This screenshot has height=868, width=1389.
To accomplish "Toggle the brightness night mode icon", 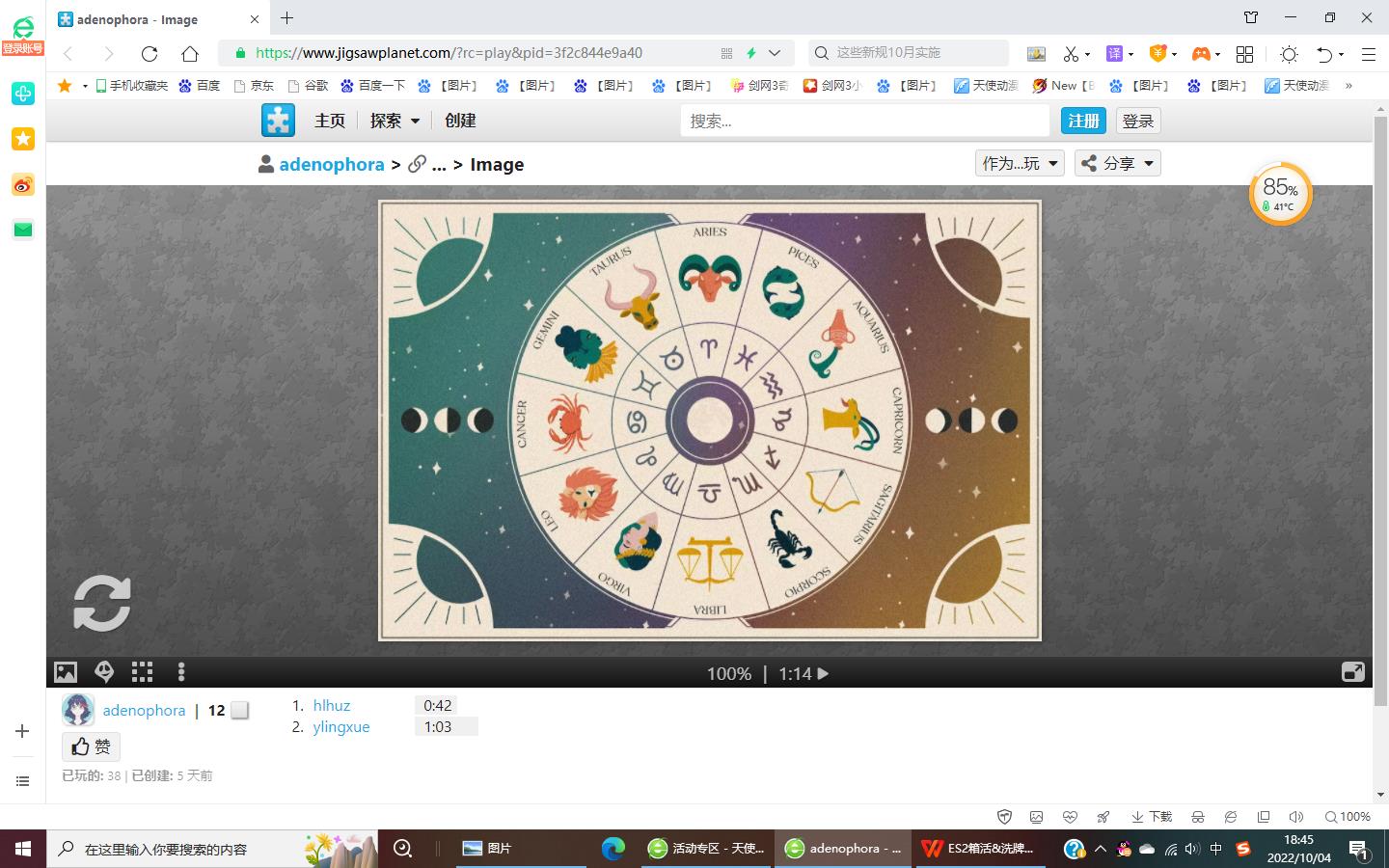I will 1289,54.
